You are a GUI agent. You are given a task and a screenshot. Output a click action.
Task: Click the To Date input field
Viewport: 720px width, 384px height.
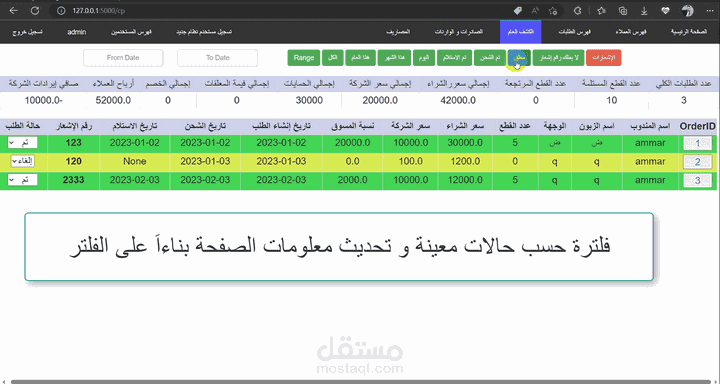click(217, 58)
